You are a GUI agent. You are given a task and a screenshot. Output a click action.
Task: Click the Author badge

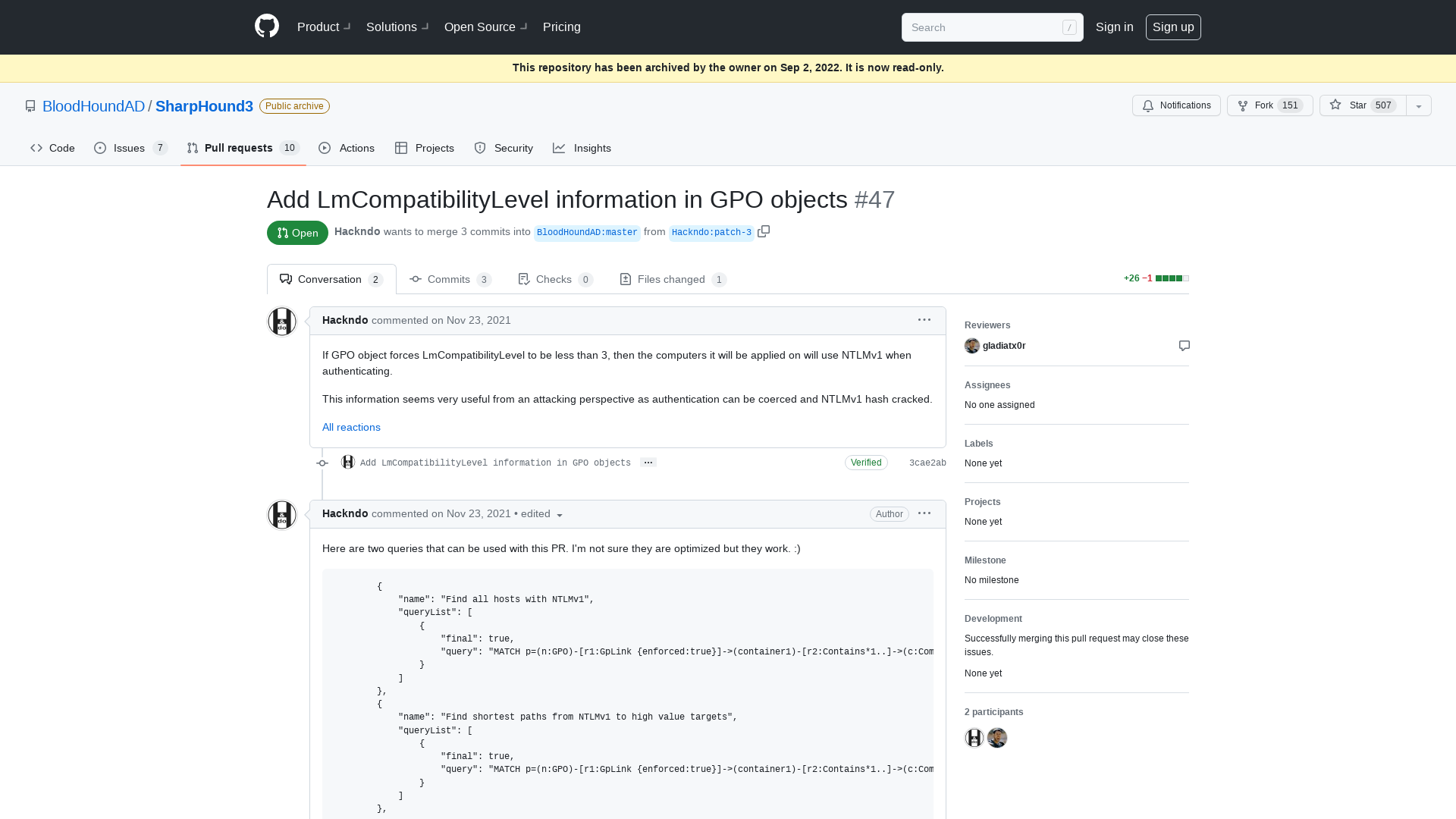tap(889, 514)
